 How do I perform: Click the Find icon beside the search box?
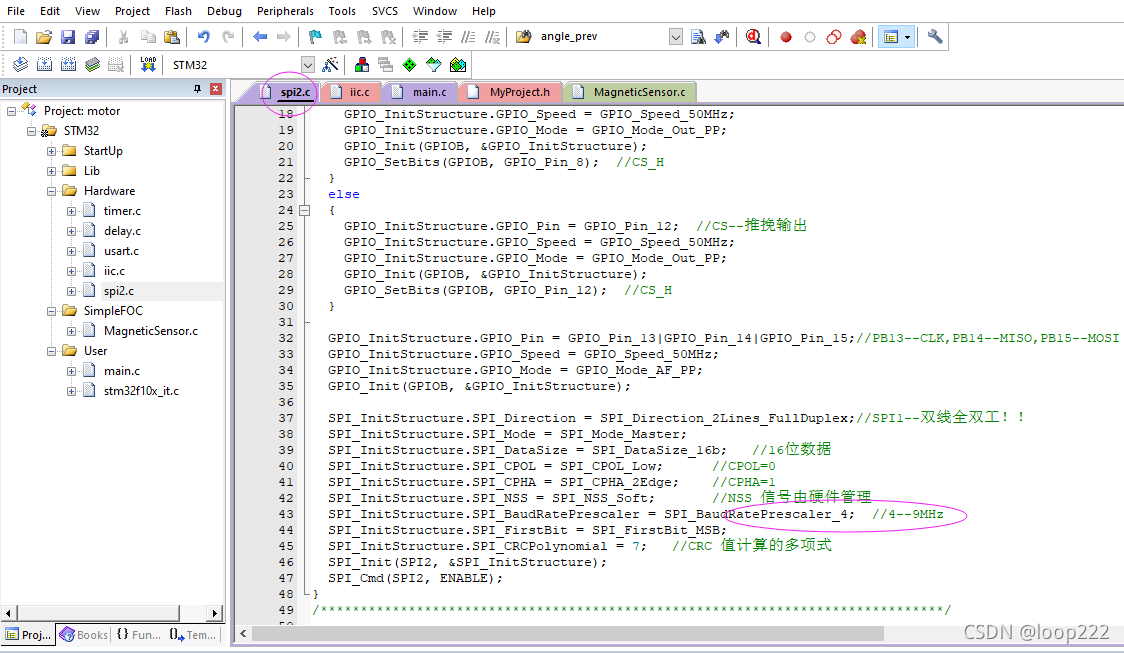[697, 37]
